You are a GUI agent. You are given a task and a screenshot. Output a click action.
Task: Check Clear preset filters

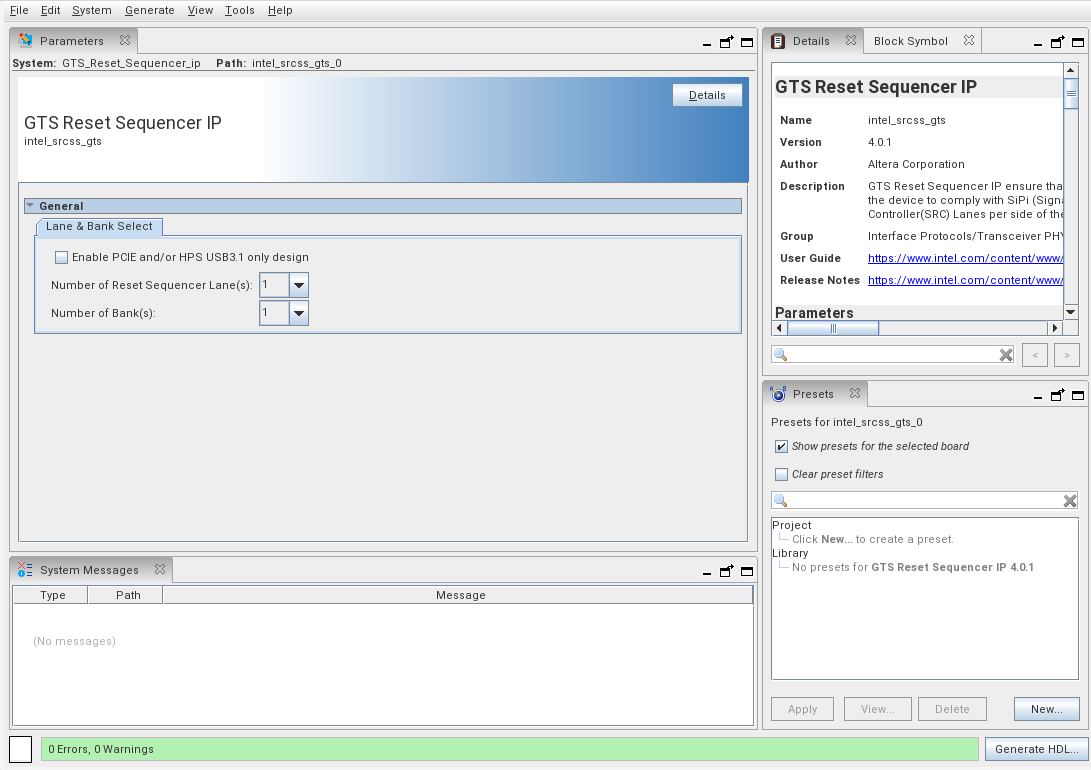(x=781, y=474)
